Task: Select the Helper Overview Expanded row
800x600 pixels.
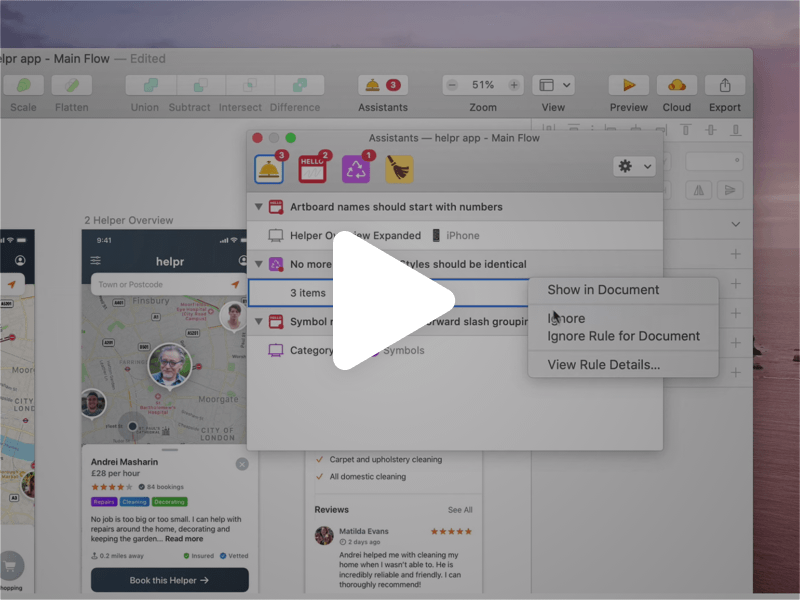Action: point(455,235)
